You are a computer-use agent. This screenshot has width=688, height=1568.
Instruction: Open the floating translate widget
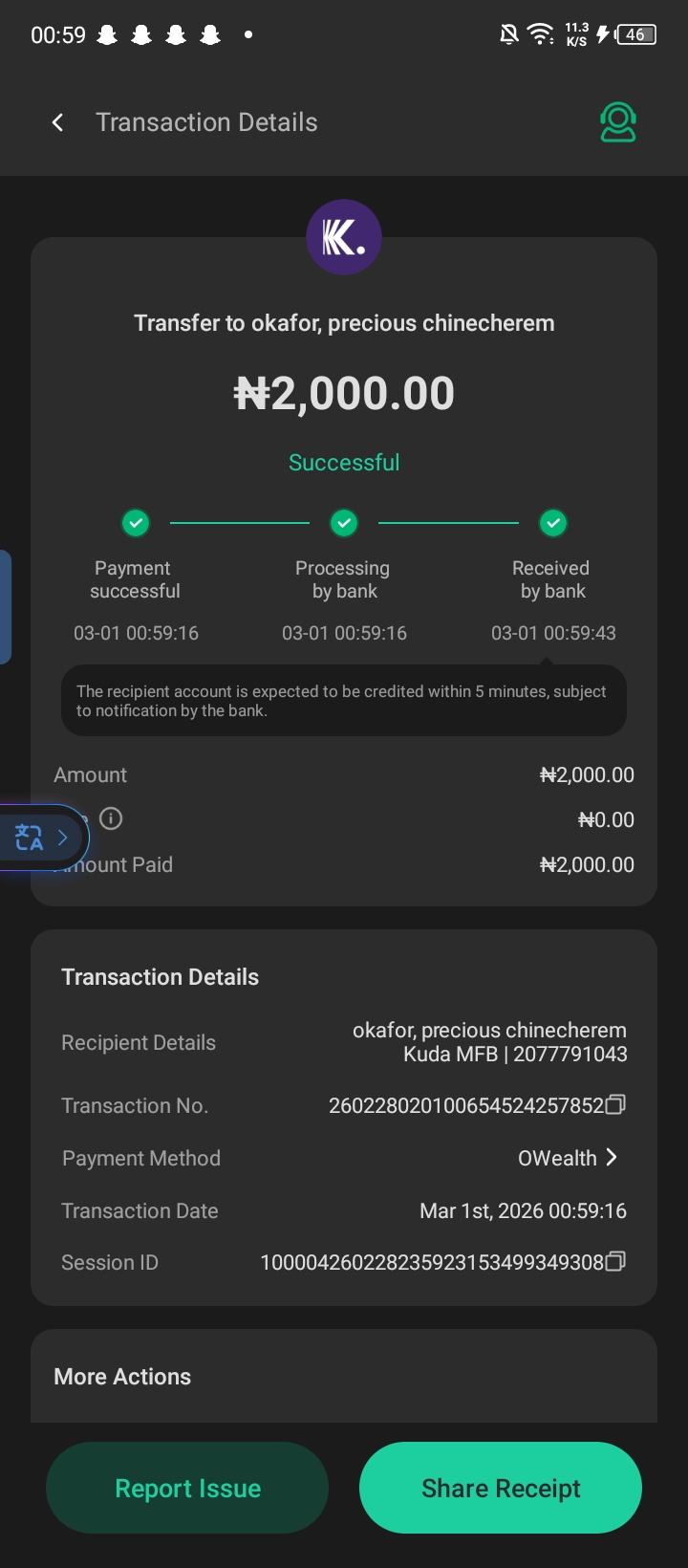(x=30, y=838)
